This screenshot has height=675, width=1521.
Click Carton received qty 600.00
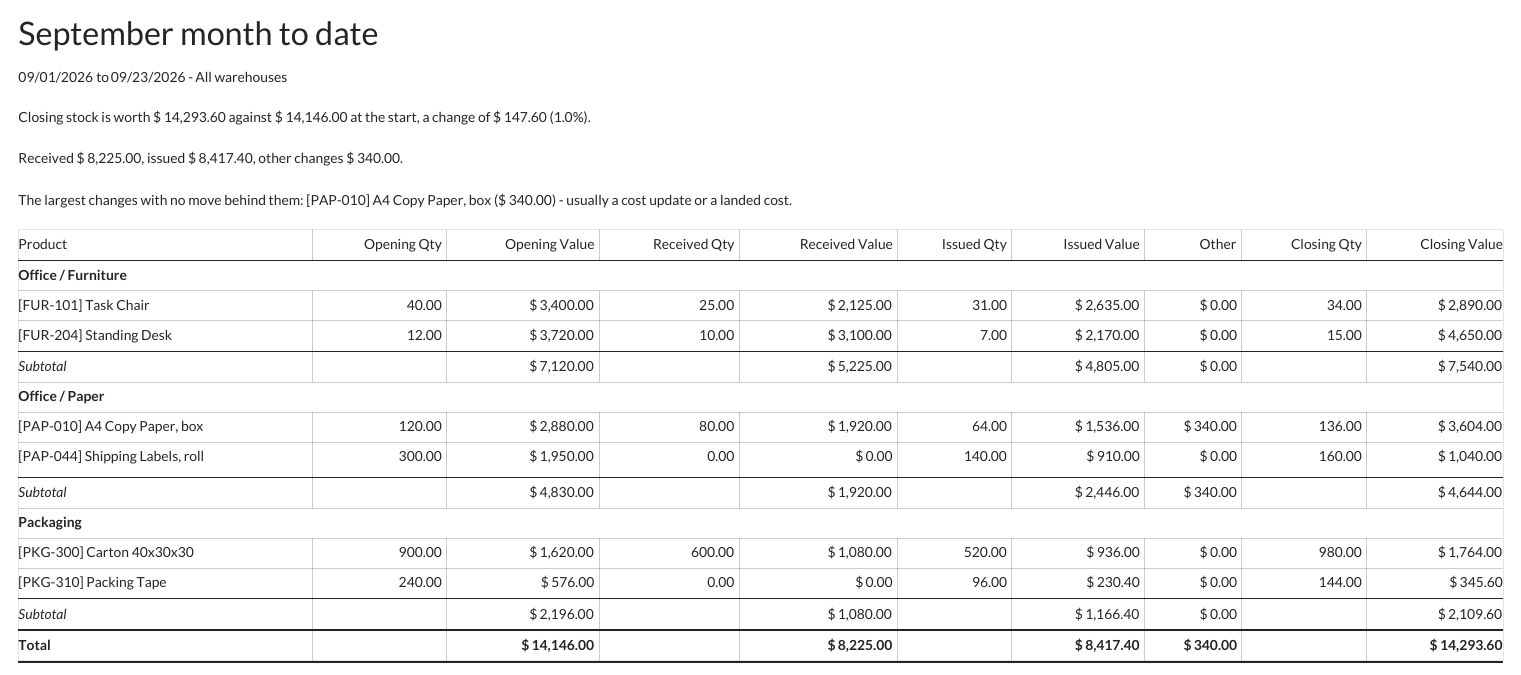pos(712,552)
